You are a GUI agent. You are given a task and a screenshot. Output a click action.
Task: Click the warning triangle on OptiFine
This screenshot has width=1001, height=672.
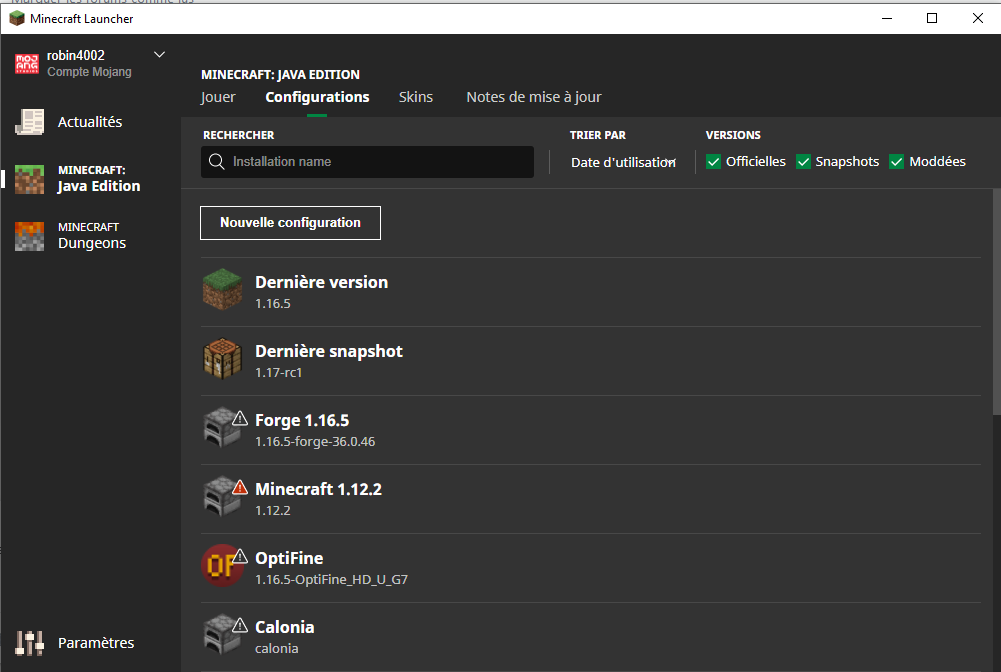tap(240, 556)
